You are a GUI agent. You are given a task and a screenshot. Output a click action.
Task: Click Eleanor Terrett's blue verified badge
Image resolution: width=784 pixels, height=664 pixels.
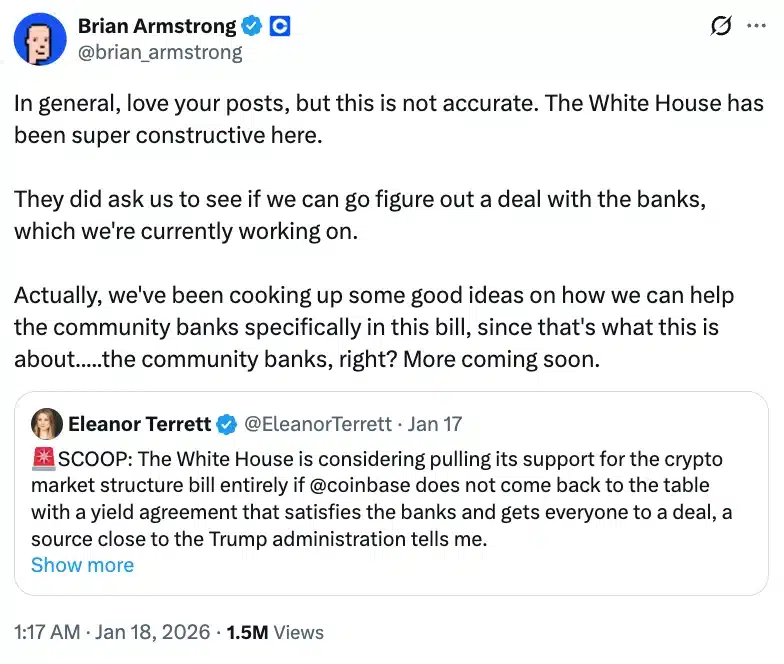pyautogui.click(x=227, y=424)
